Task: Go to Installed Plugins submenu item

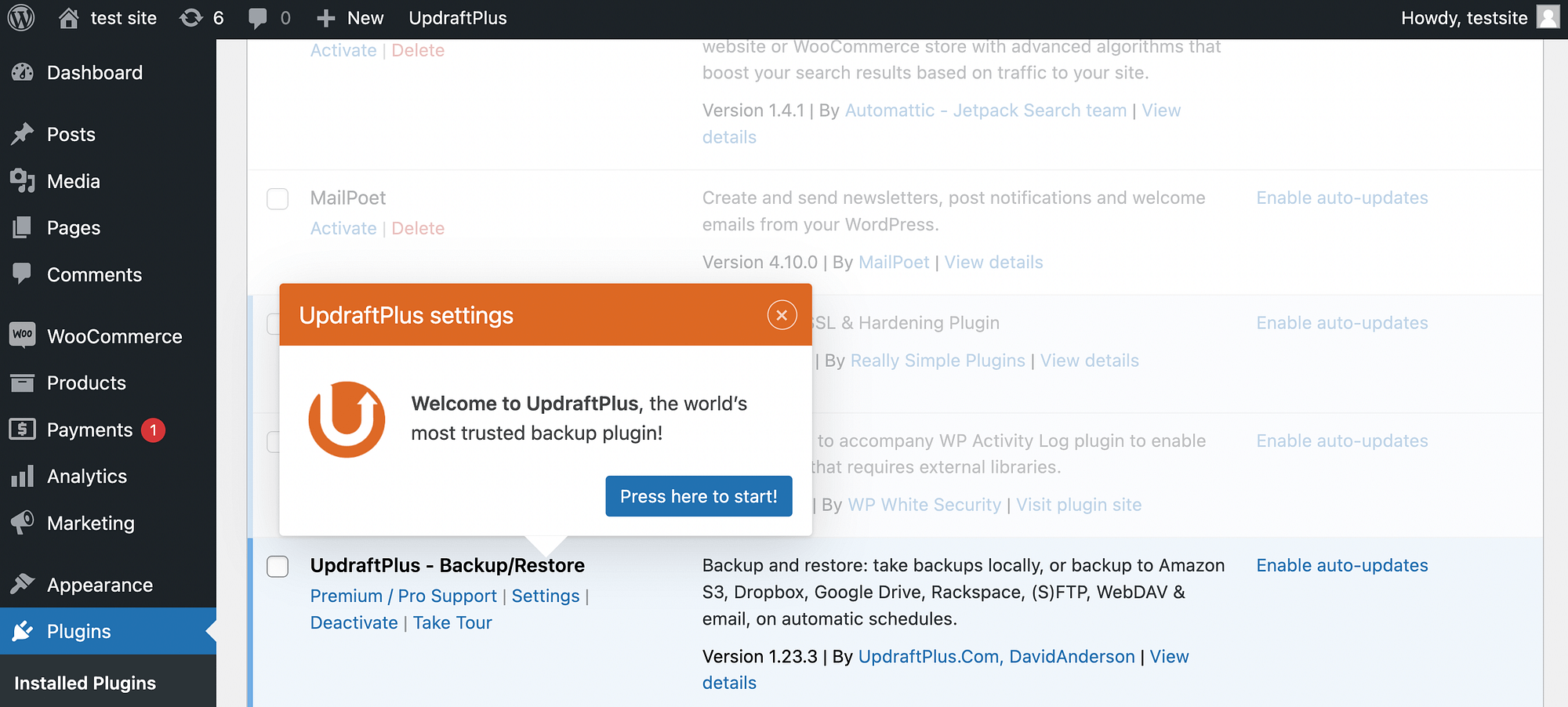Action: [x=85, y=683]
